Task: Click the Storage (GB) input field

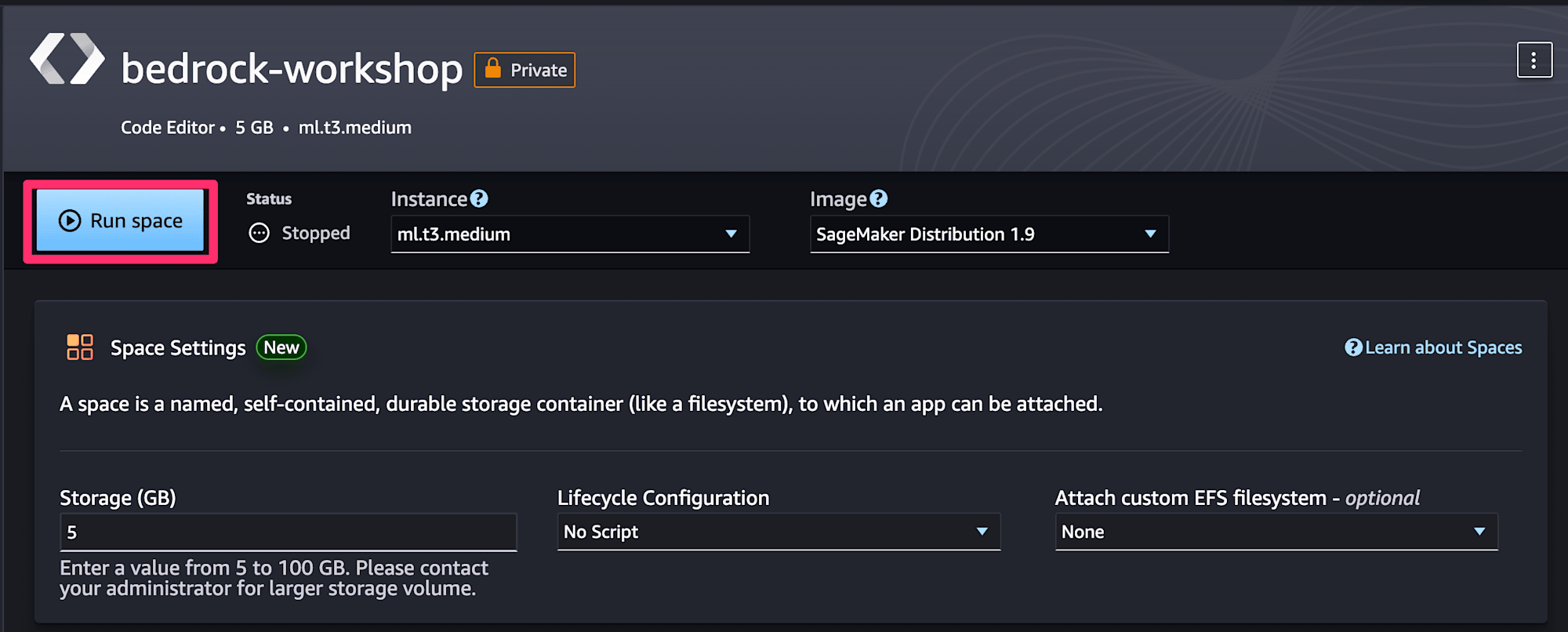Action: coord(289,532)
